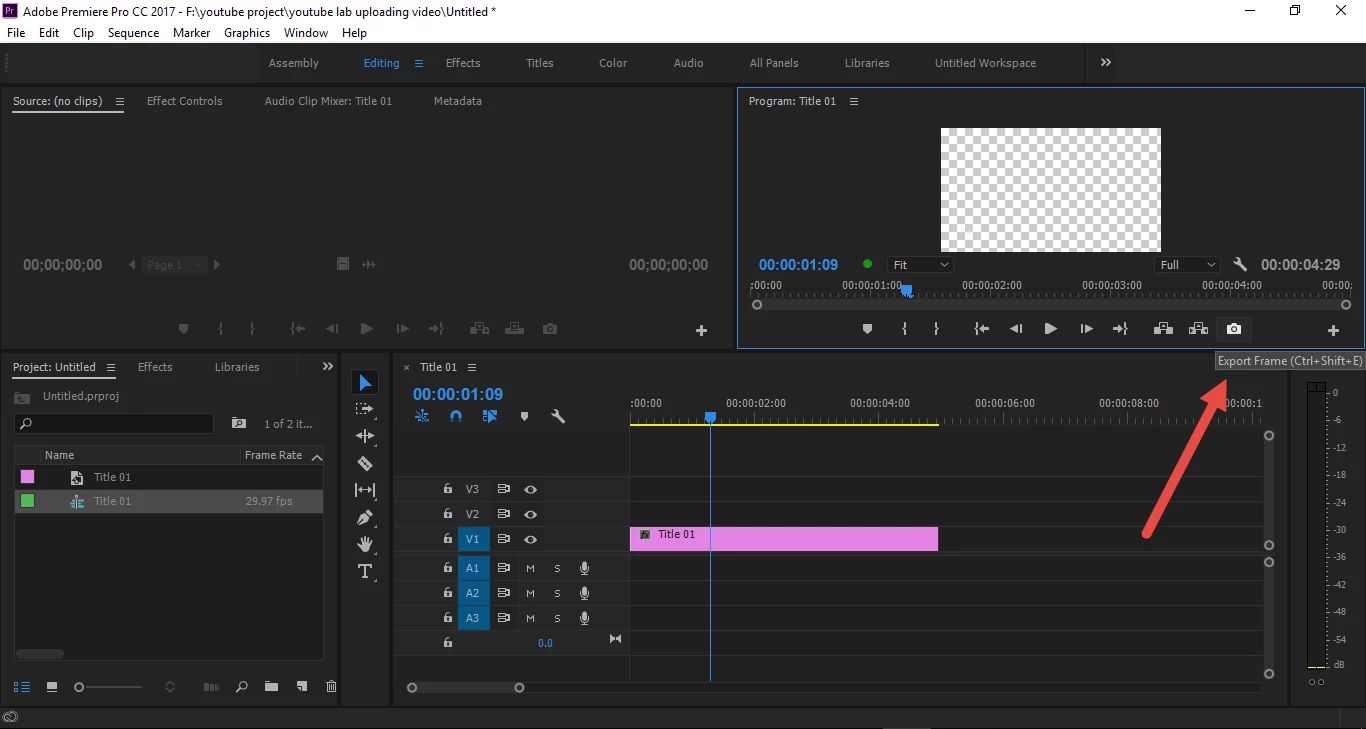Image resolution: width=1366 pixels, height=729 pixels.
Task: Toggle Linked Selection in timeline
Action: tap(490, 416)
